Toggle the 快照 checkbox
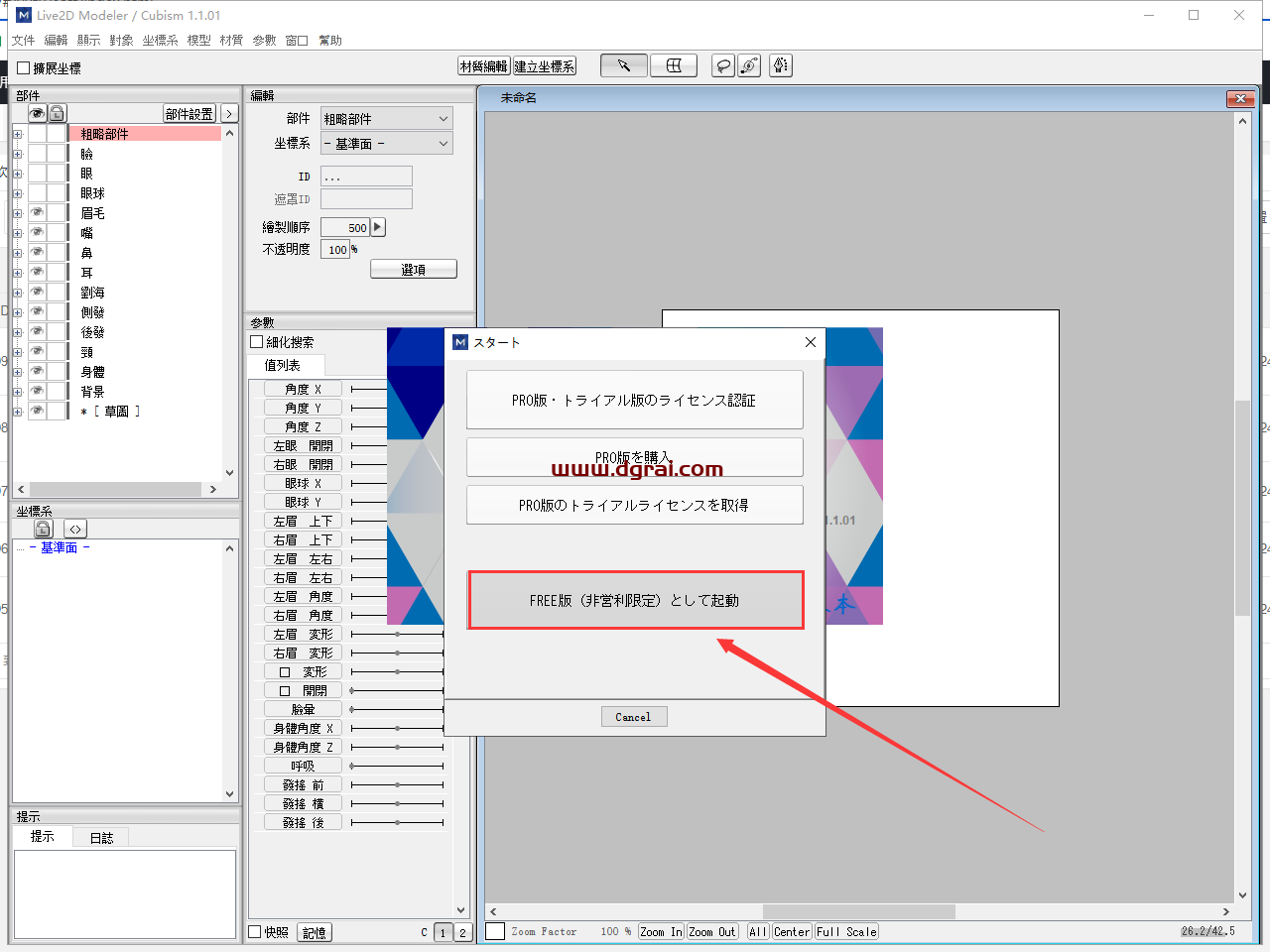The width and height of the screenshot is (1270, 952). (x=255, y=932)
